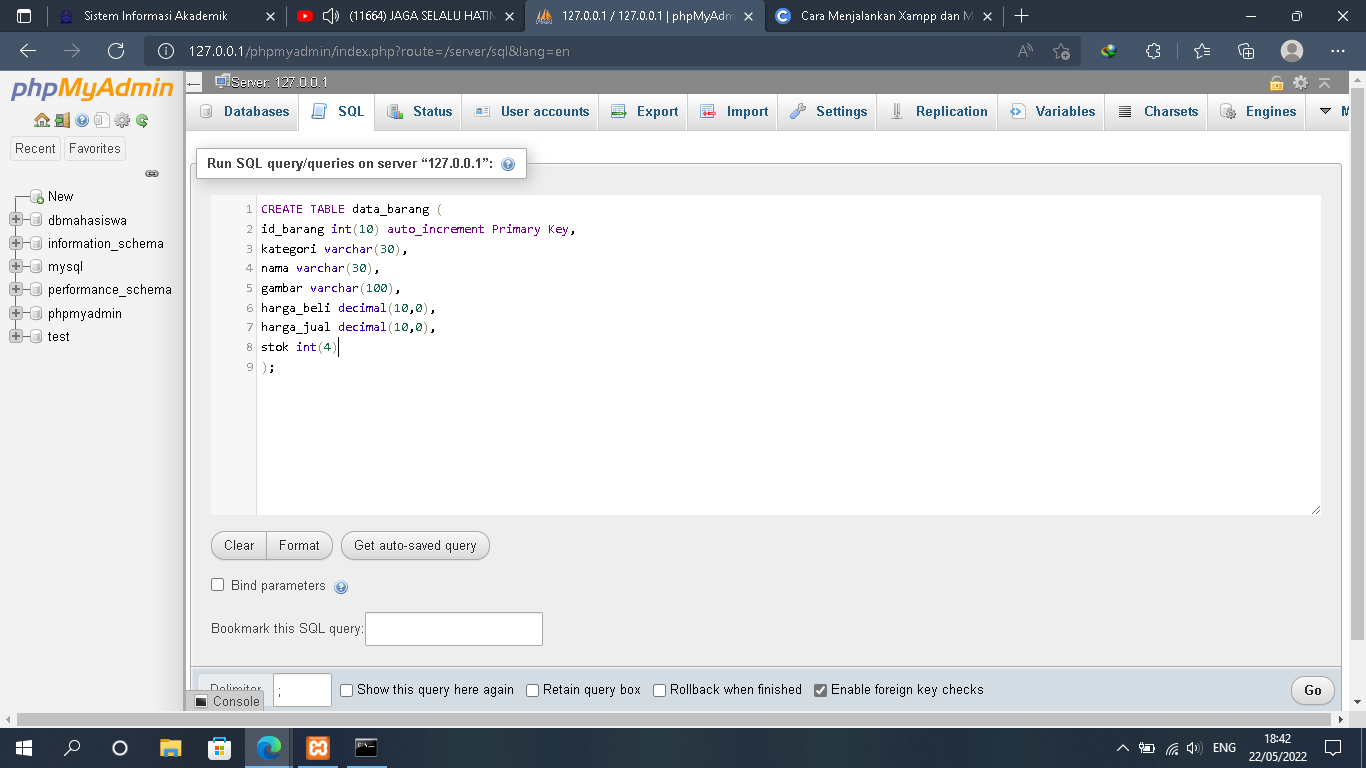Image resolution: width=1366 pixels, height=768 pixels.
Task: Click the log out door icon
Action: click(62, 121)
